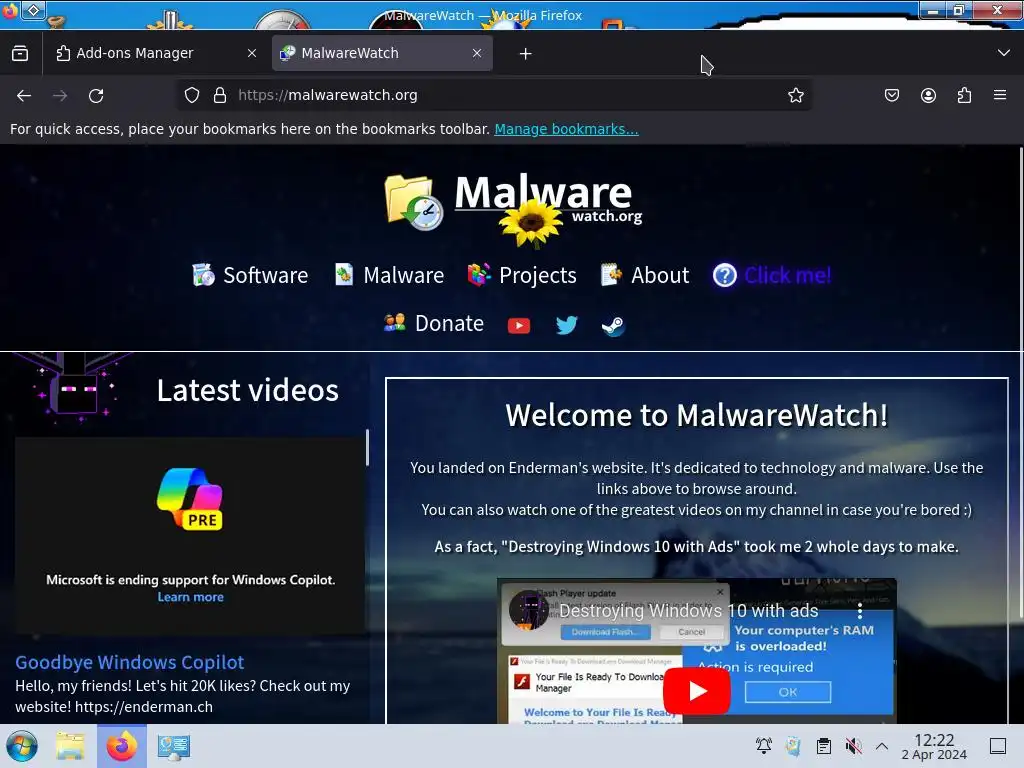Open Firefox View in the tab bar

pyautogui.click(x=20, y=53)
